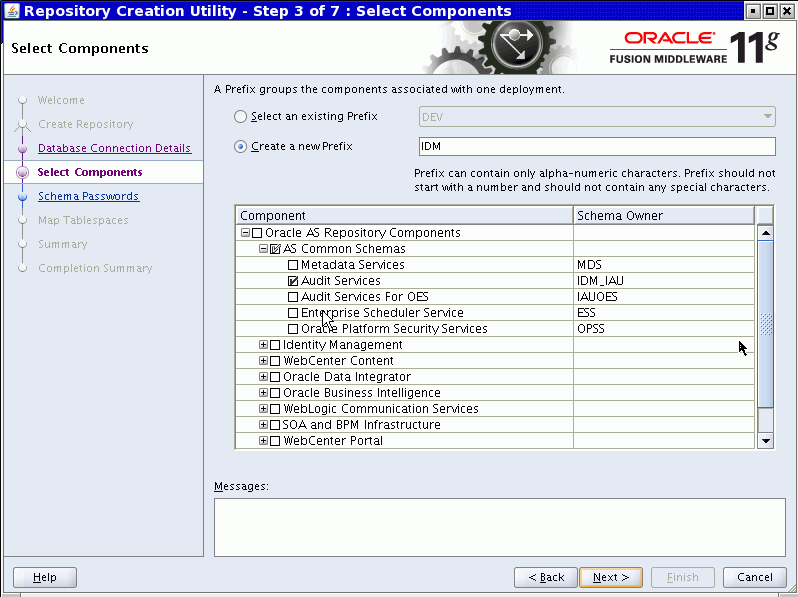Screen dimensions: 798x597
Task: Click the Completion Summary step label
Action: point(95,268)
